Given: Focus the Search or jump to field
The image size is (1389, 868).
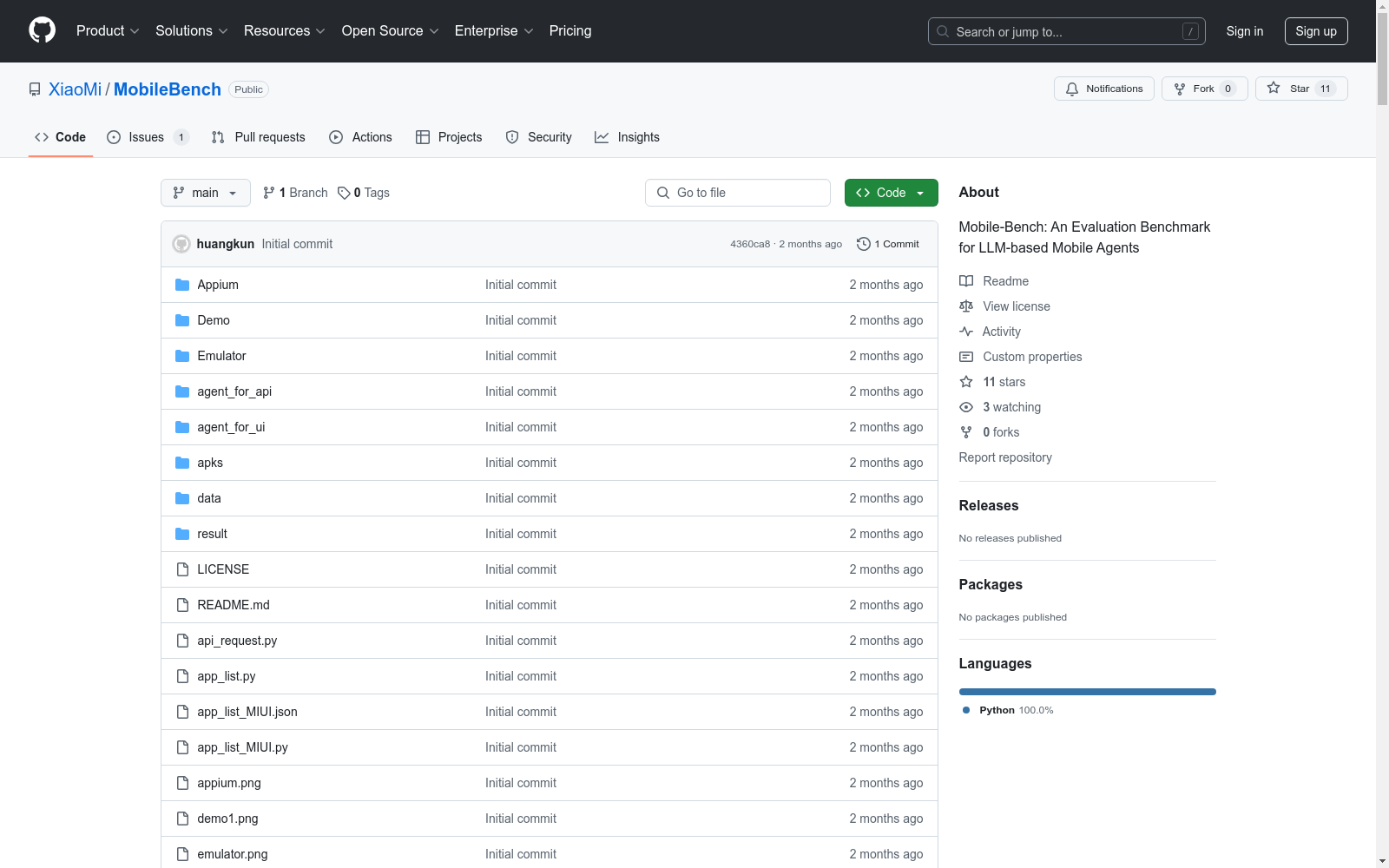Looking at the screenshot, I should tap(1067, 31).
